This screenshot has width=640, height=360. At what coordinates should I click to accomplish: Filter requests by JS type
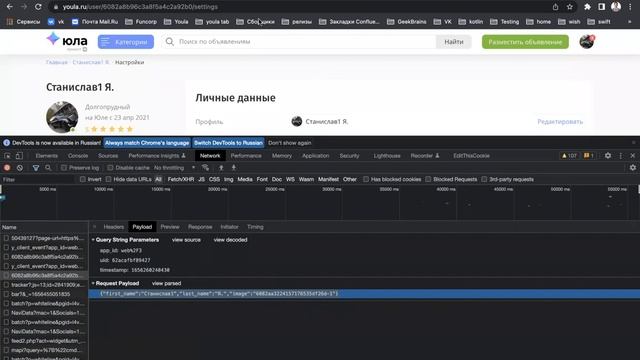[202, 179]
